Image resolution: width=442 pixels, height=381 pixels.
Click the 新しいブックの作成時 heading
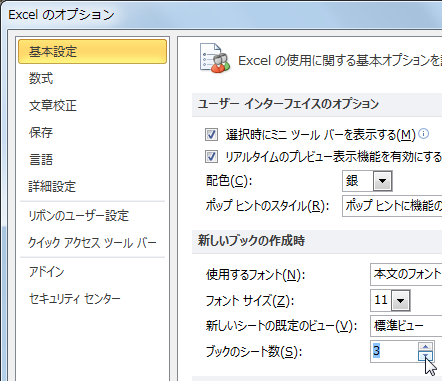coord(251,240)
